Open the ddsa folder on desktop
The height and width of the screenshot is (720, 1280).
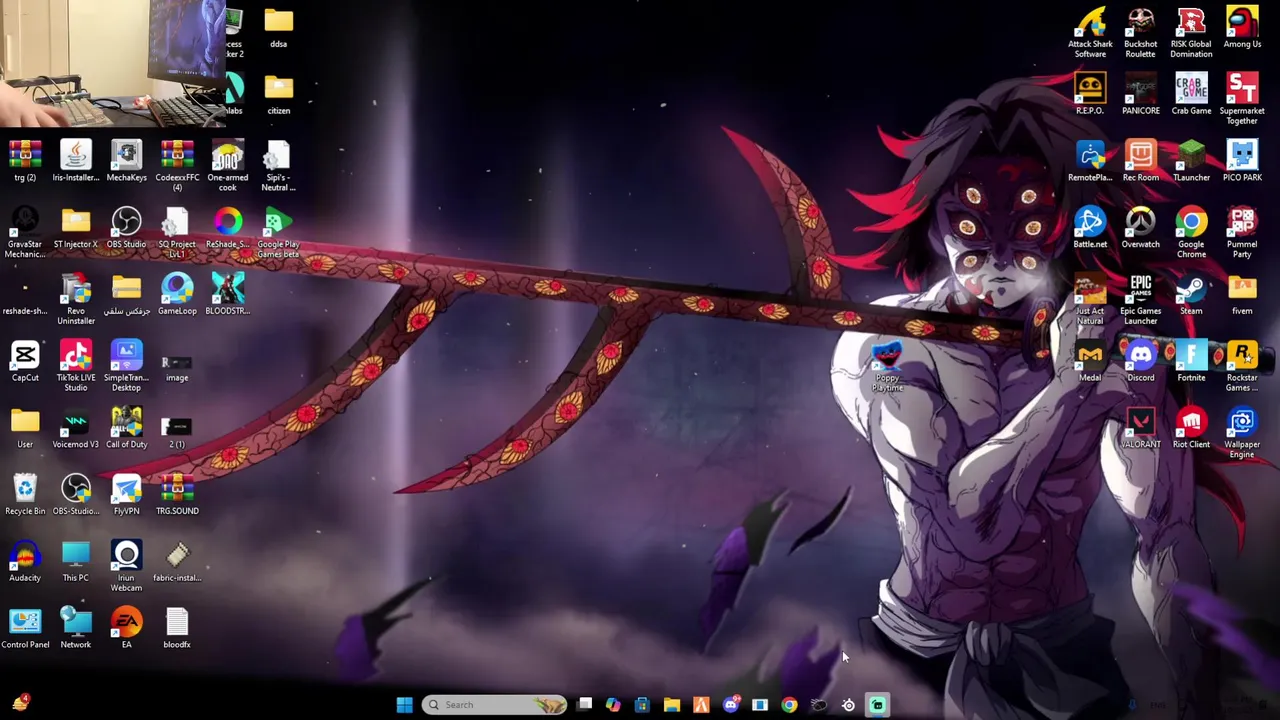tap(279, 27)
